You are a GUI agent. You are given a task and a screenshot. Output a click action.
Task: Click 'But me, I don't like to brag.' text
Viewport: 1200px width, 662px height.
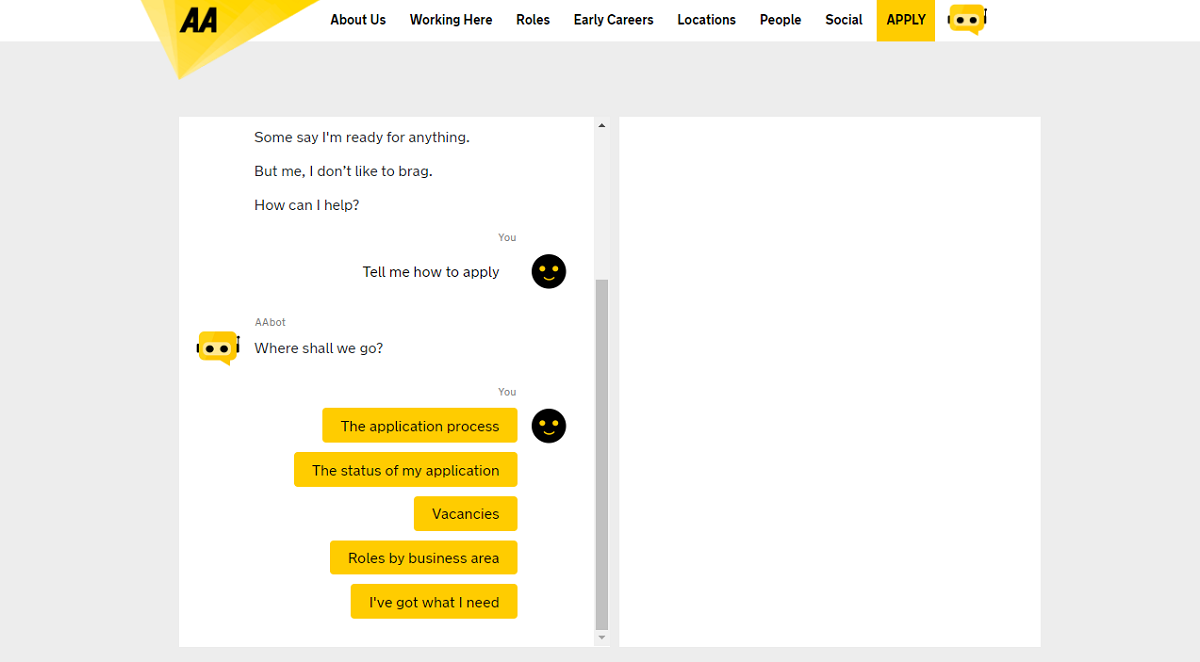343,171
